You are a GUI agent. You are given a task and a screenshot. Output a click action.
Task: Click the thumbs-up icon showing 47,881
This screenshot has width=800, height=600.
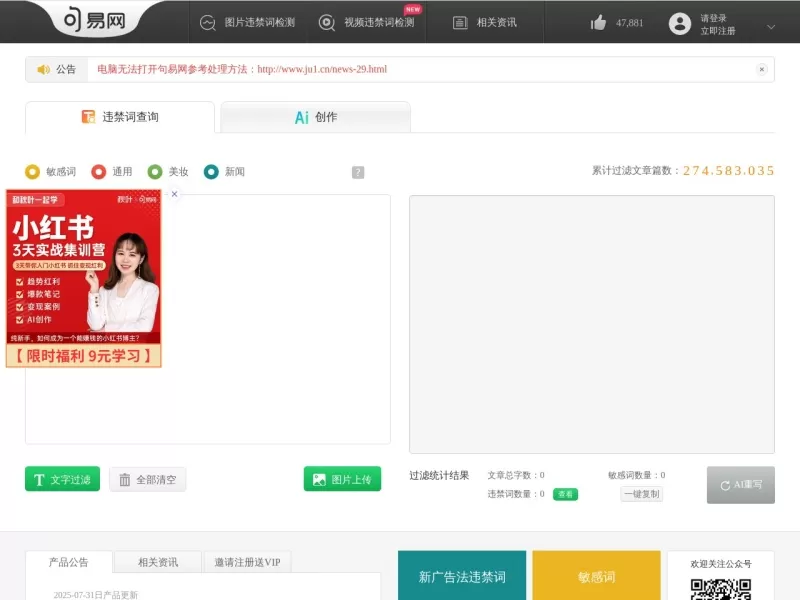pos(600,22)
